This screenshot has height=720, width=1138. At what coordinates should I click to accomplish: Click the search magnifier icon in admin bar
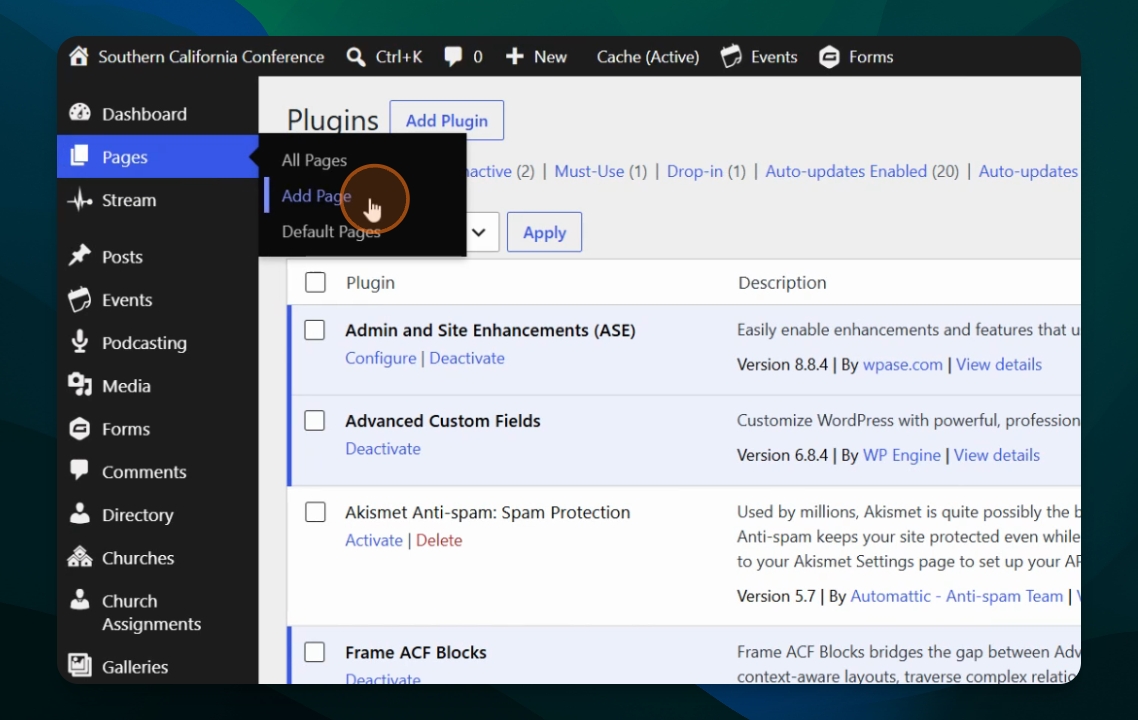click(x=356, y=57)
